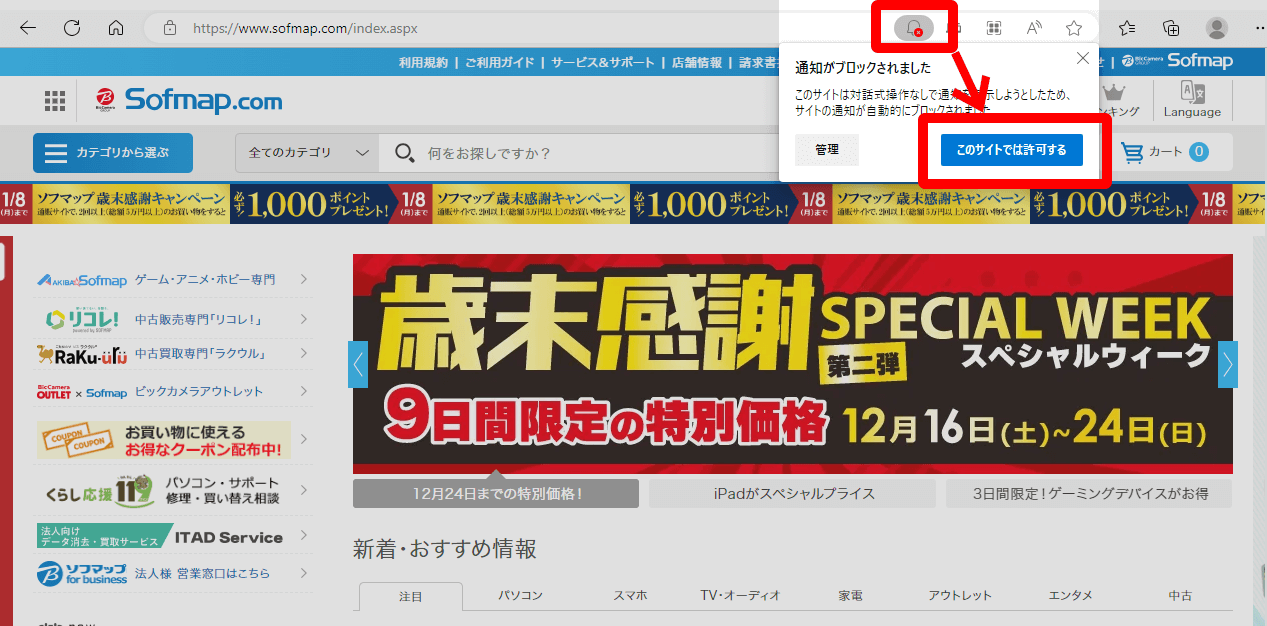
Task: Open the shopping cart (カート)
Action: [x=1165, y=152]
